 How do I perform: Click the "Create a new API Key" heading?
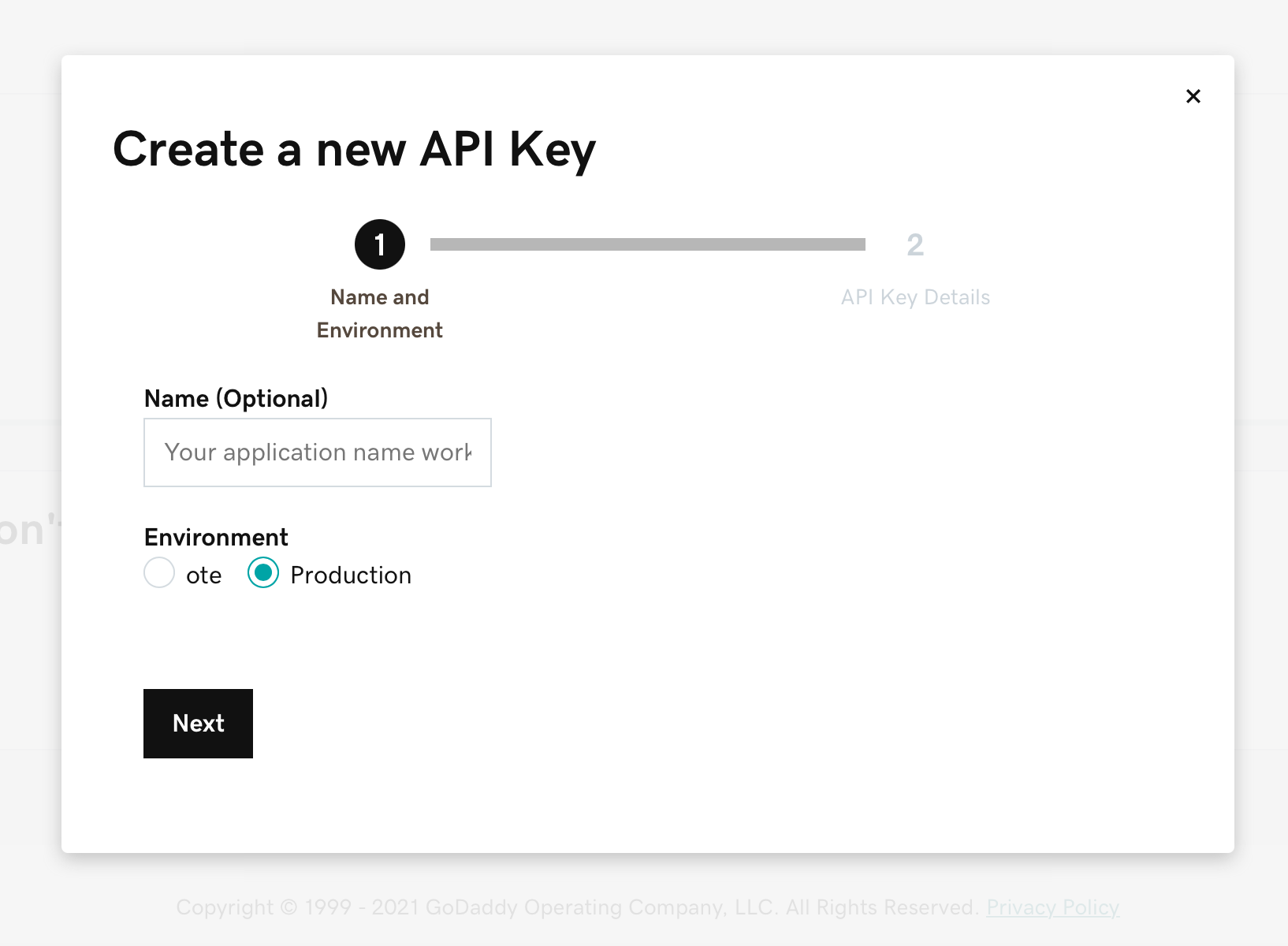354,149
